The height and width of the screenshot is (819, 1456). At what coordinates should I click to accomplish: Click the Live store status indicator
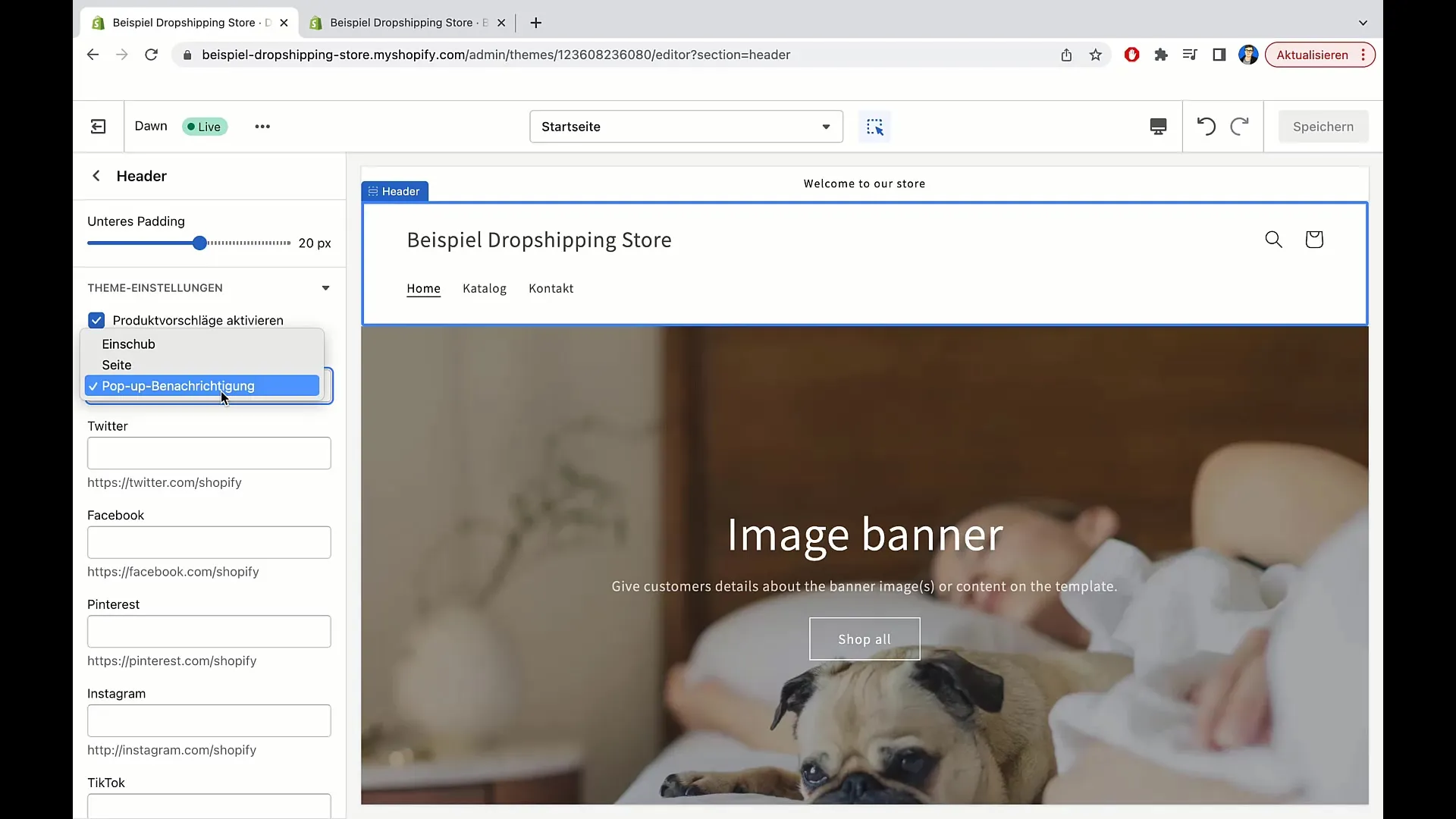point(204,126)
